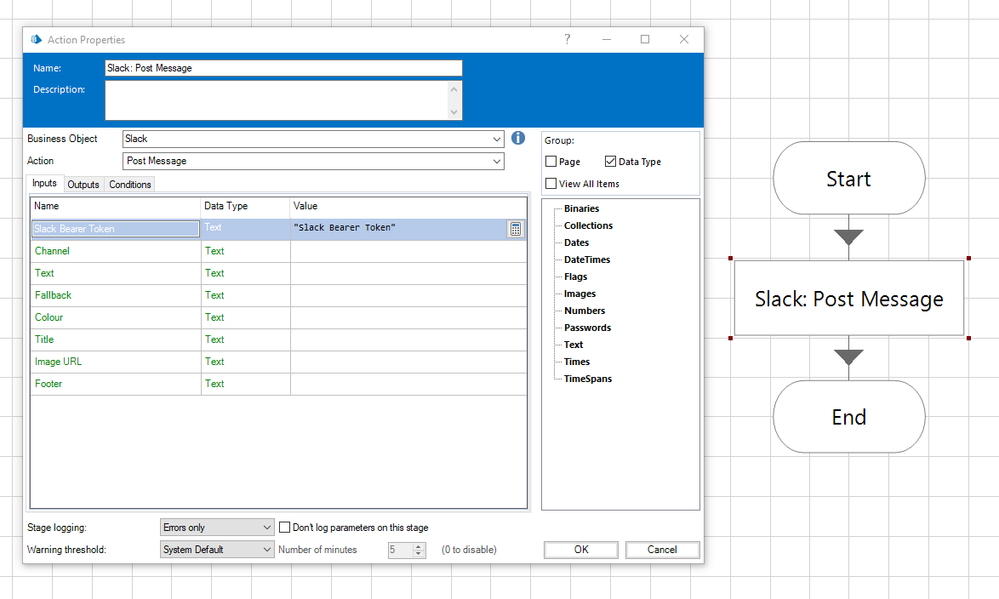Decrease the number of minutes stepper

pos(419,553)
